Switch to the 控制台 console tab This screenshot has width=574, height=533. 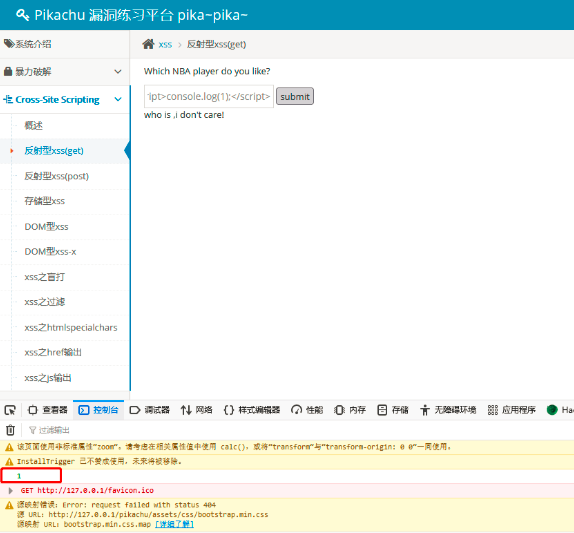(98, 410)
